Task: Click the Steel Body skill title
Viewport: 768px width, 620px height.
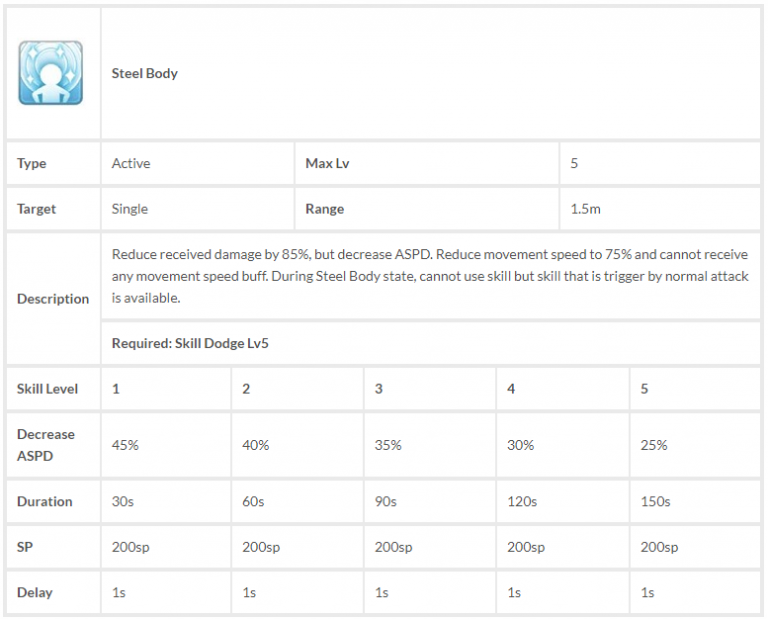Action: tap(145, 74)
